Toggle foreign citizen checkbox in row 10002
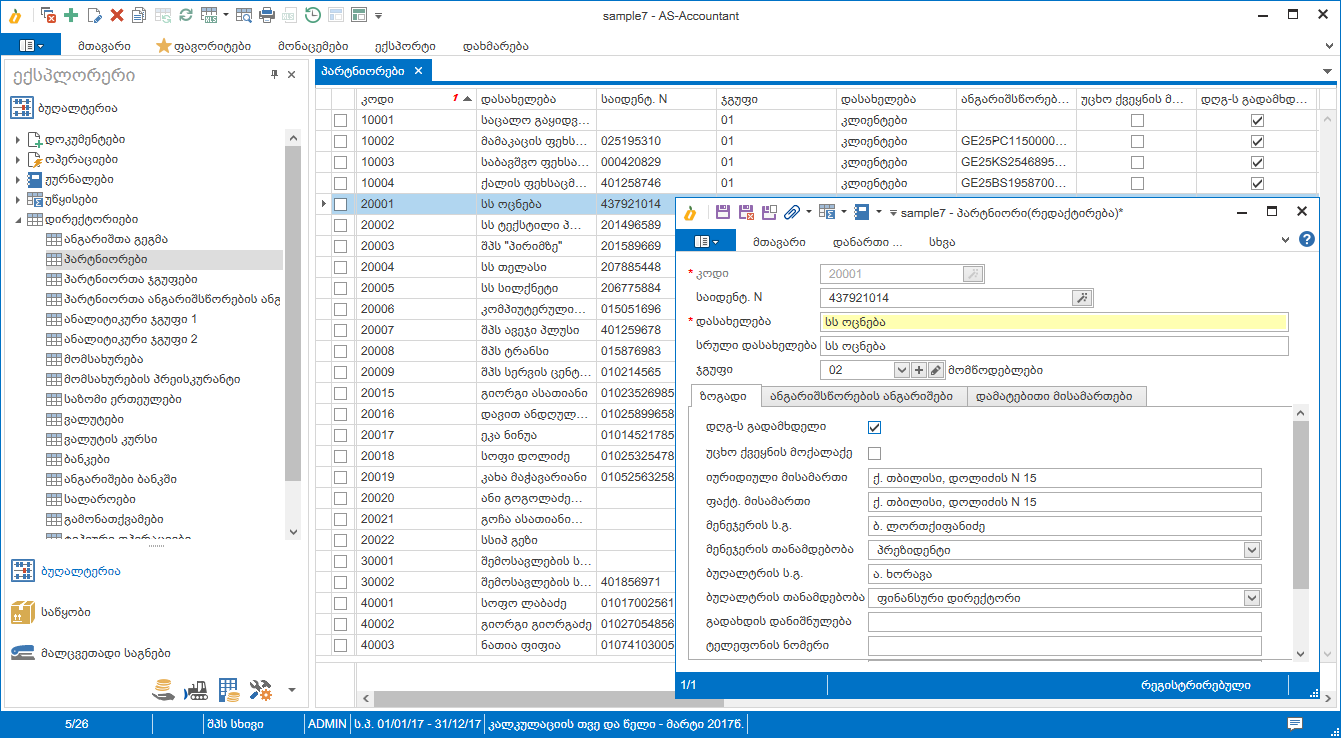This screenshot has width=1341, height=738. pyautogui.click(x=1137, y=141)
